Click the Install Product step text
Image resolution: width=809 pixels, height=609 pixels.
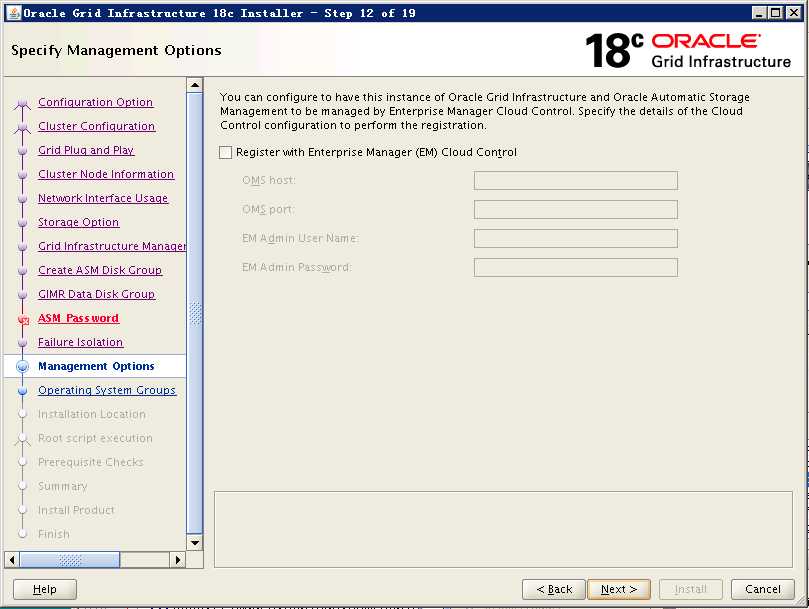pyautogui.click(x=76, y=510)
